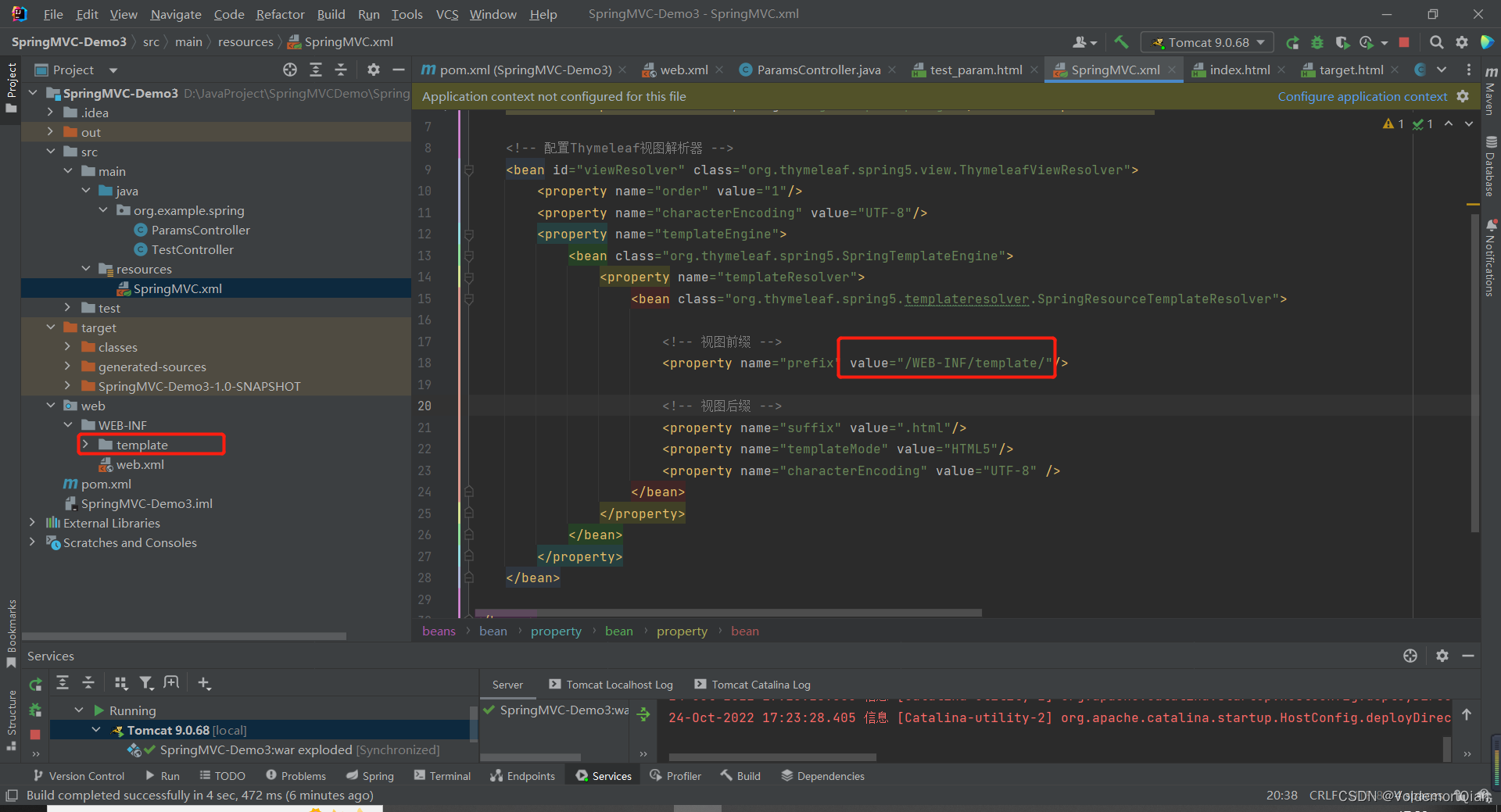Screen dimensions: 1501x812
Task: Click deploy all arrow icon beside SpringMVC-Demo3:war
Action: point(643,714)
